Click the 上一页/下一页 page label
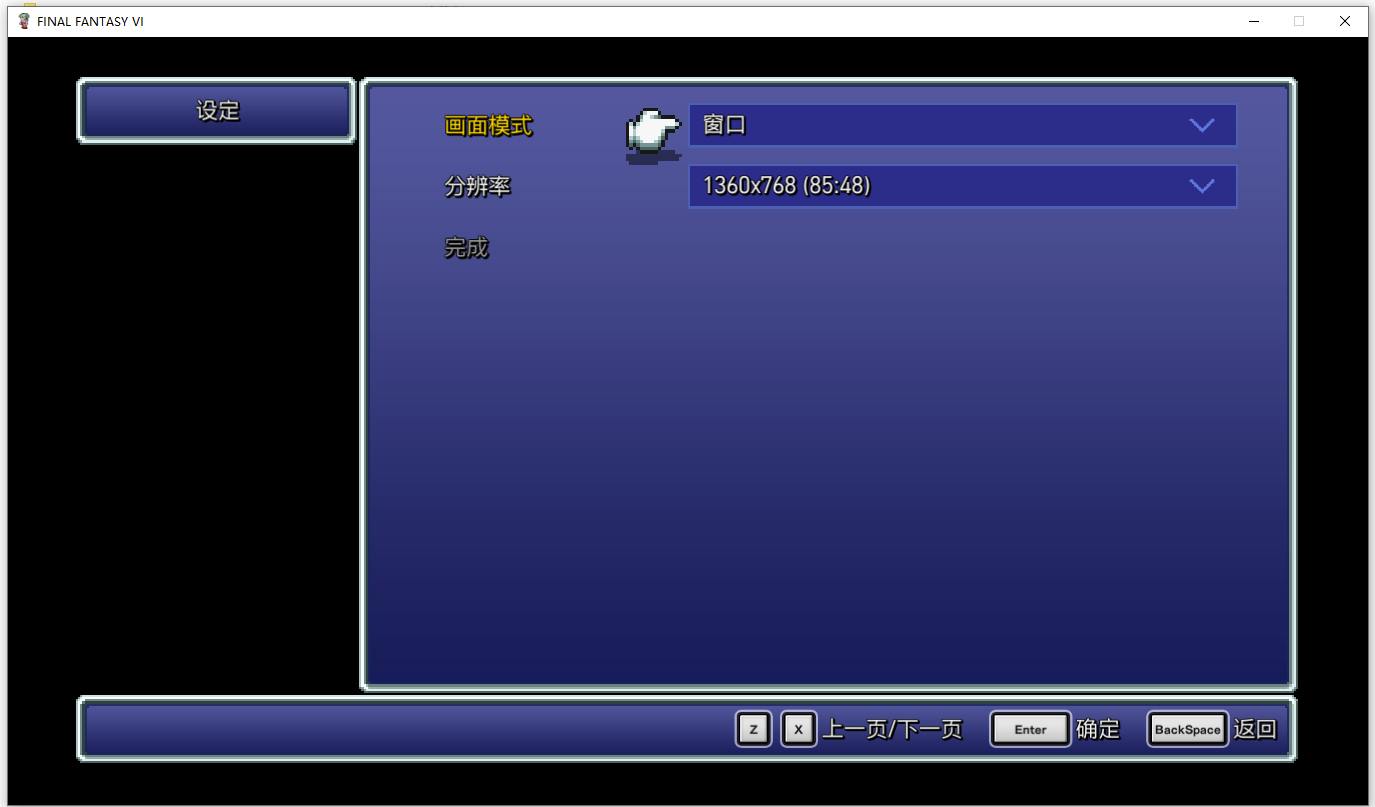 click(892, 729)
